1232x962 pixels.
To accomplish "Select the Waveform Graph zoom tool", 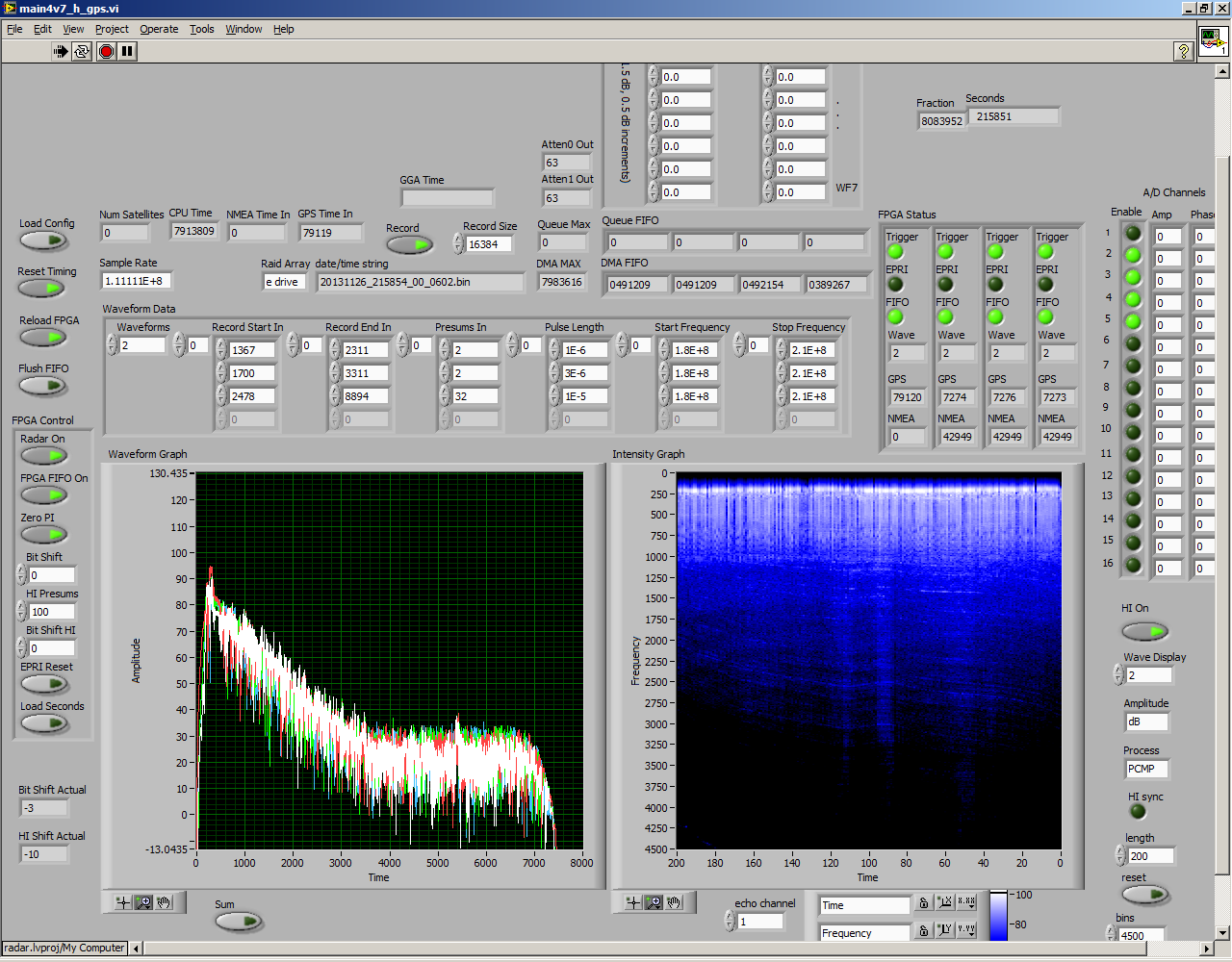I will [x=143, y=902].
